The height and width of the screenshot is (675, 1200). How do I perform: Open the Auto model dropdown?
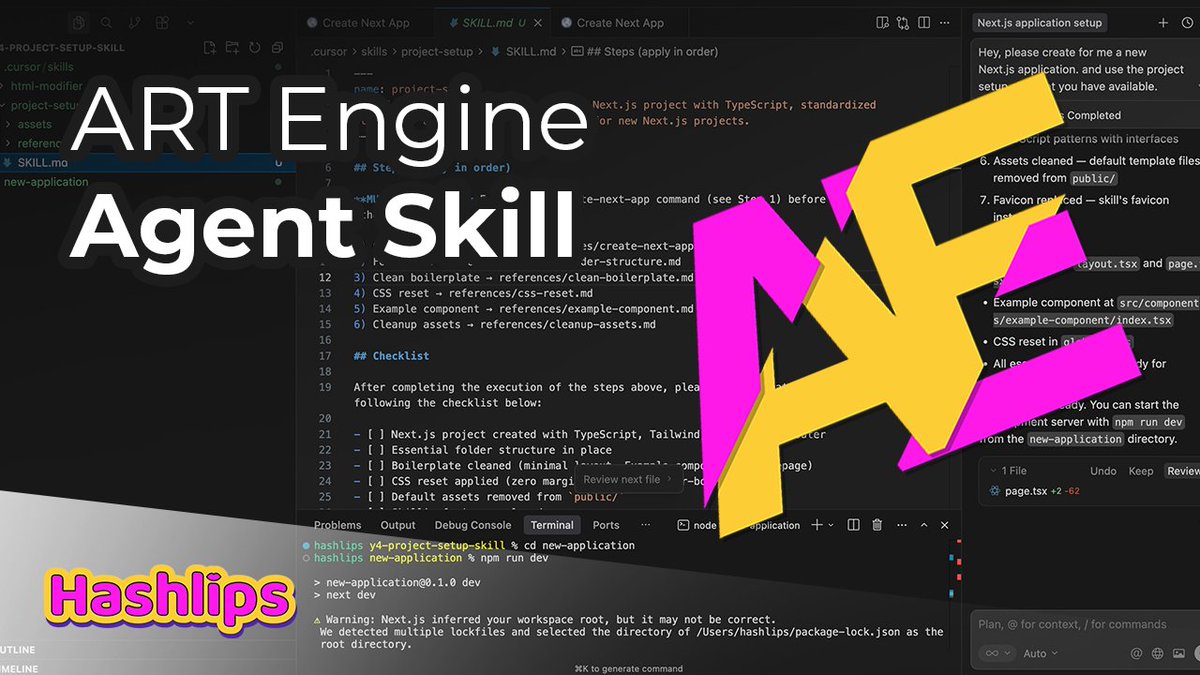1040,653
